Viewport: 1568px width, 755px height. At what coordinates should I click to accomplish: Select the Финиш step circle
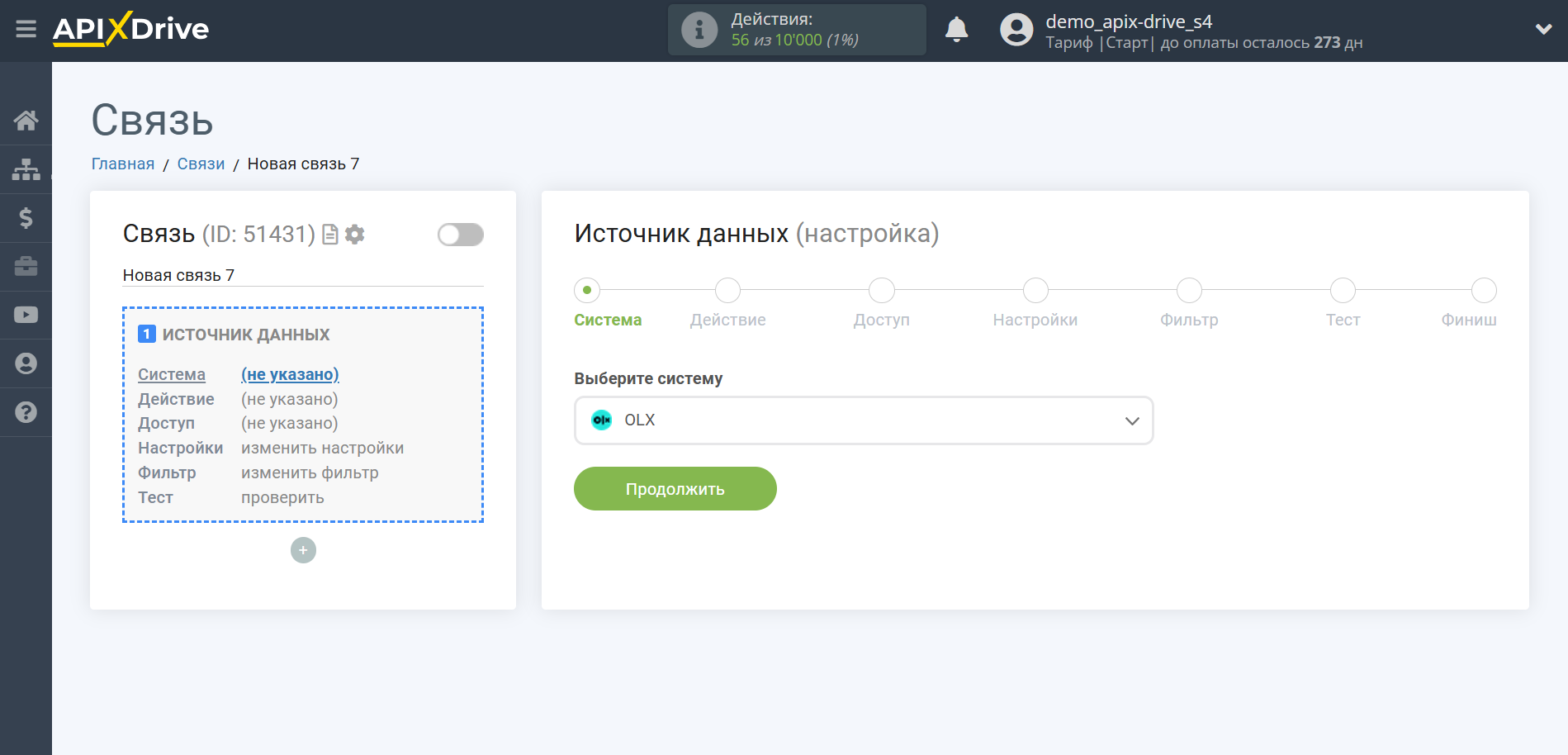point(1484,290)
